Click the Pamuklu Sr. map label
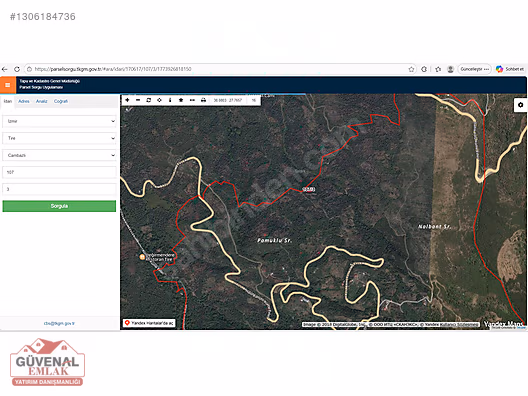 [x=274, y=240]
